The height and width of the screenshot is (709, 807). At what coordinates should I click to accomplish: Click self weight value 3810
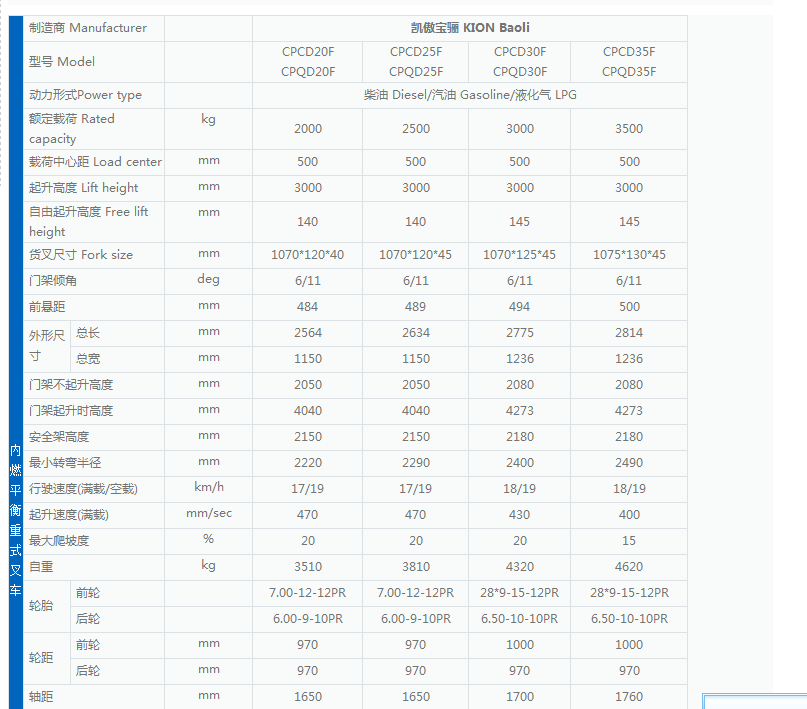416,567
